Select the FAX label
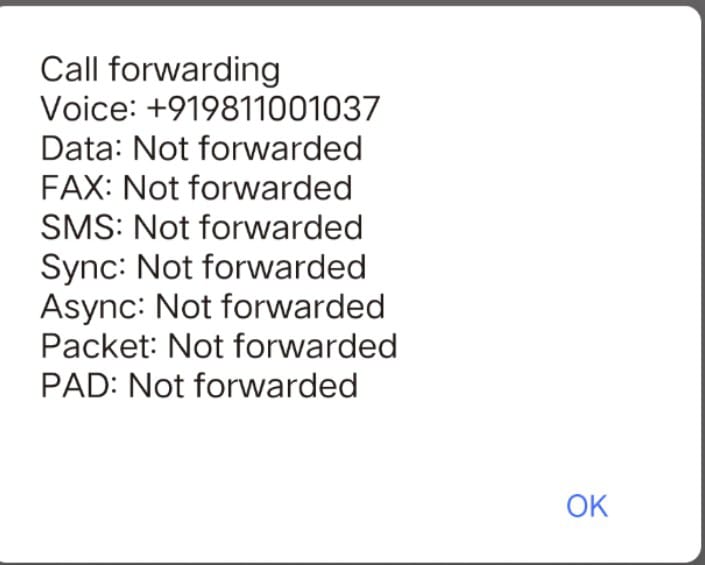 (76, 188)
